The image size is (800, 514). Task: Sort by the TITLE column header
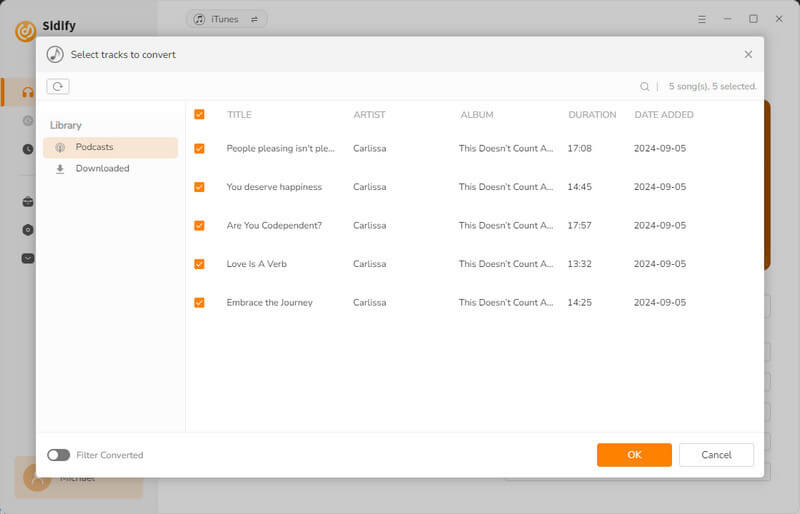(x=239, y=115)
